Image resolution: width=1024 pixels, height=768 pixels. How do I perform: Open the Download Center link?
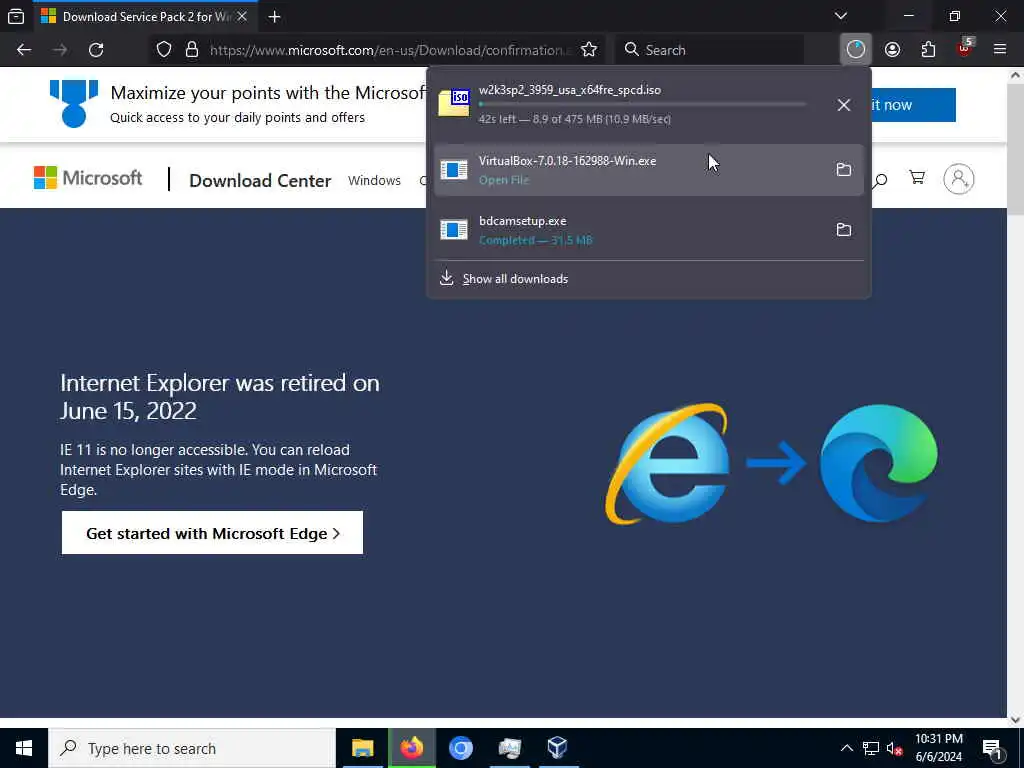point(260,181)
